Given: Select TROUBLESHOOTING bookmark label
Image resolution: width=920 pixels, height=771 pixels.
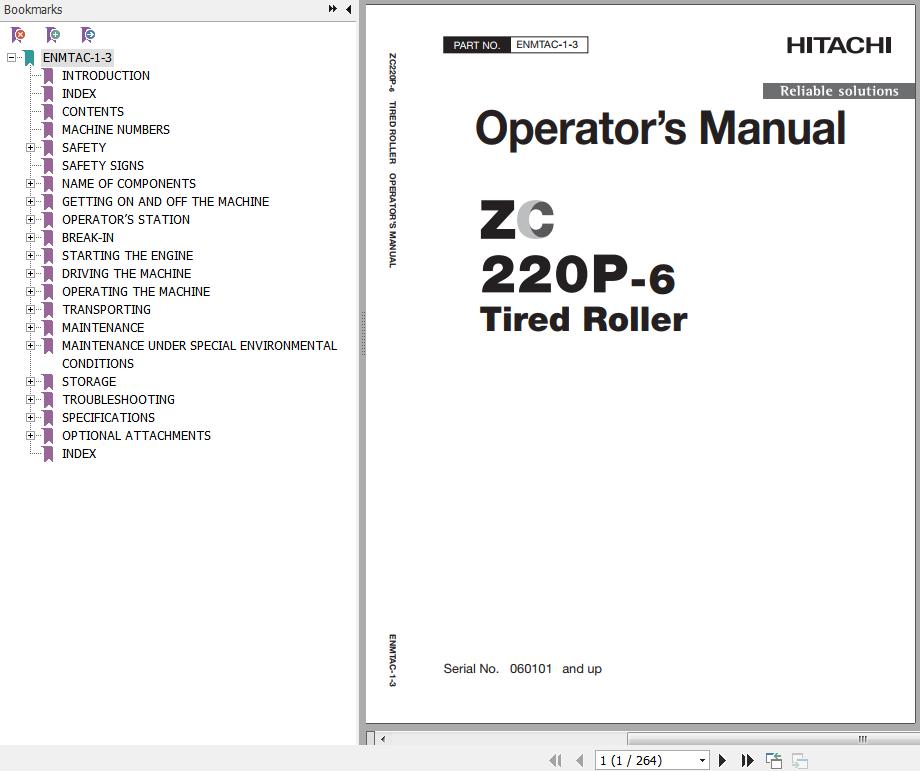Looking at the screenshot, I should pos(119,400).
